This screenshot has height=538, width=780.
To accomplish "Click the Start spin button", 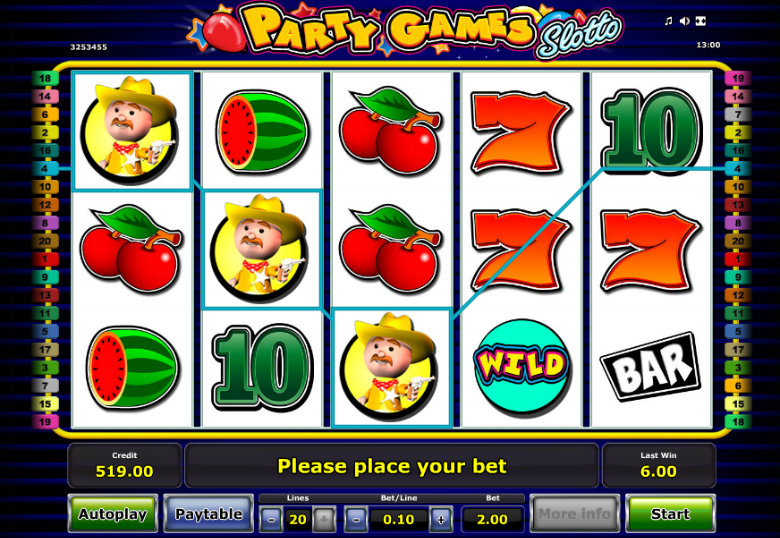I will point(670,514).
